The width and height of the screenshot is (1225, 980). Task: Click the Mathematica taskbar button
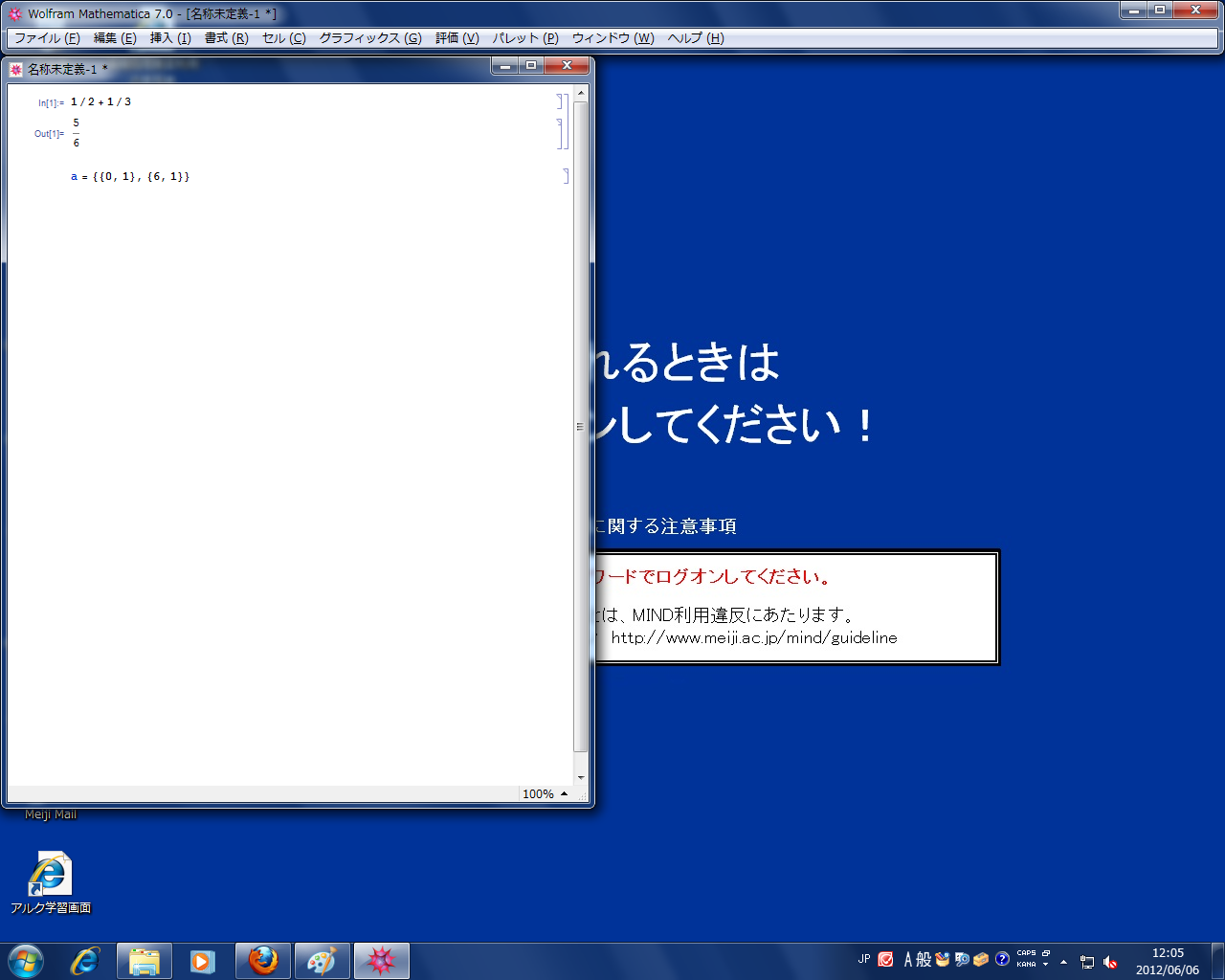click(x=382, y=961)
